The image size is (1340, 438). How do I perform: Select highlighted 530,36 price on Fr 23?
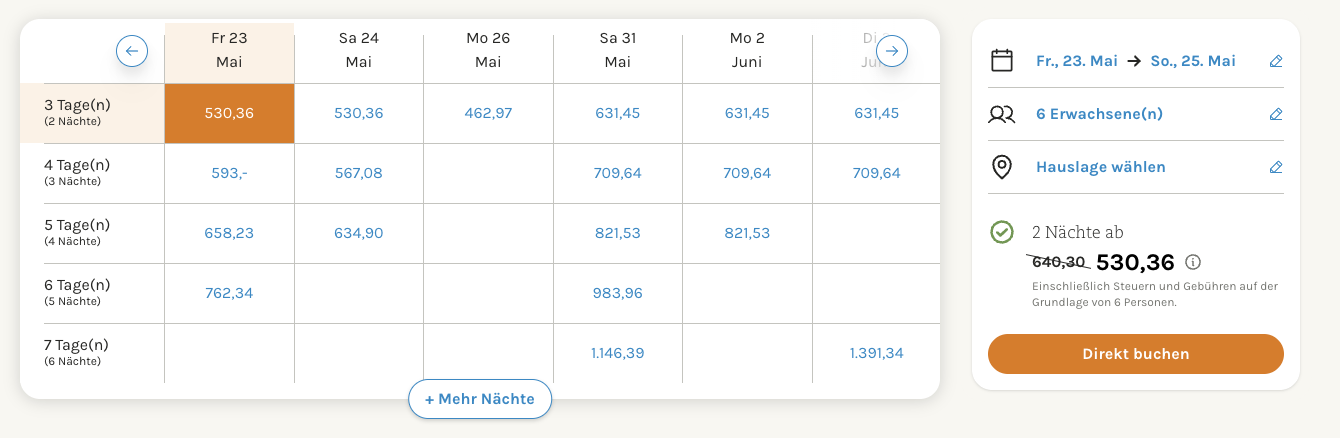(229, 113)
